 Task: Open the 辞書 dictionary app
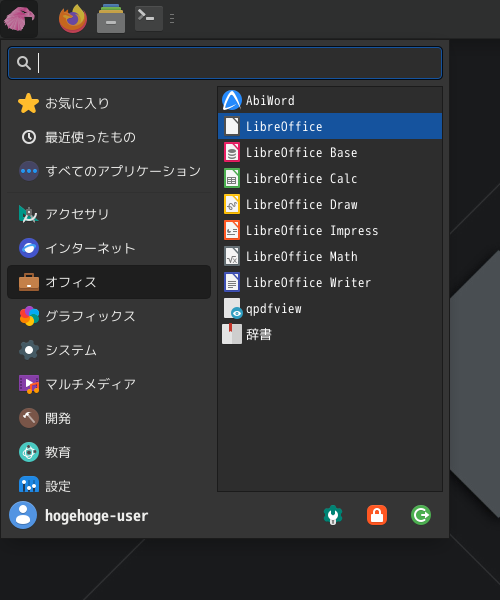click(330, 334)
